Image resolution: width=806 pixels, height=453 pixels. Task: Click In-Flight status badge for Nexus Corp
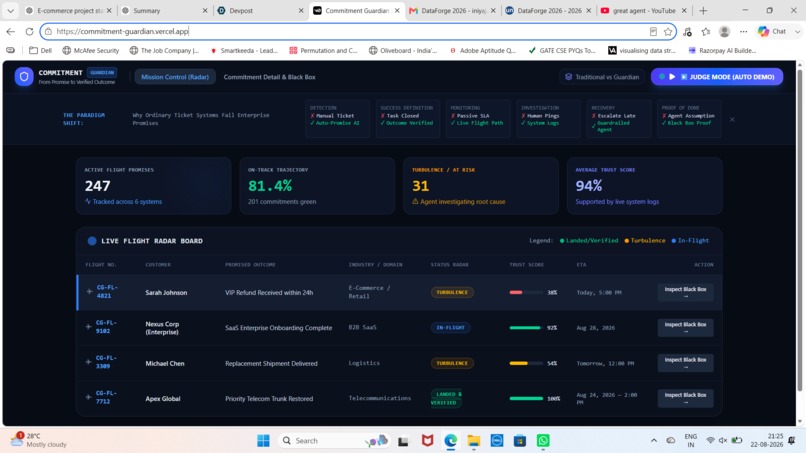tap(450, 328)
